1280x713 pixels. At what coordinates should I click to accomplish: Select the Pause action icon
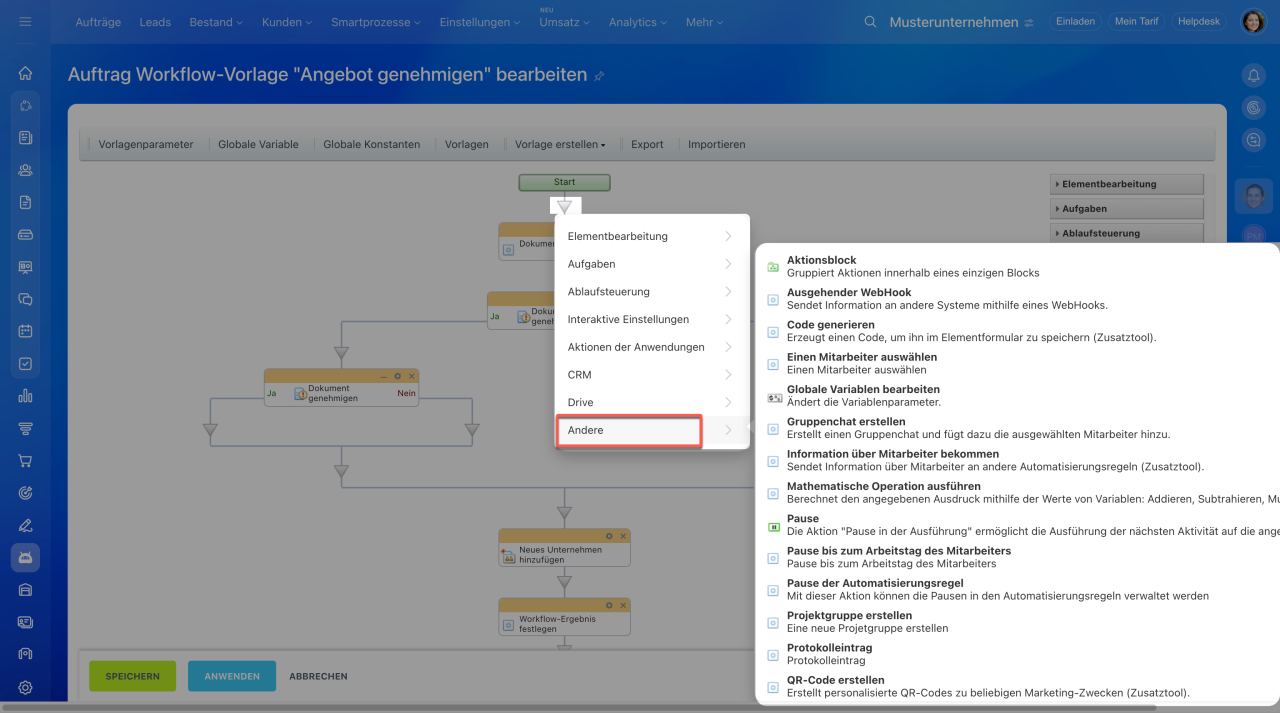point(773,526)
